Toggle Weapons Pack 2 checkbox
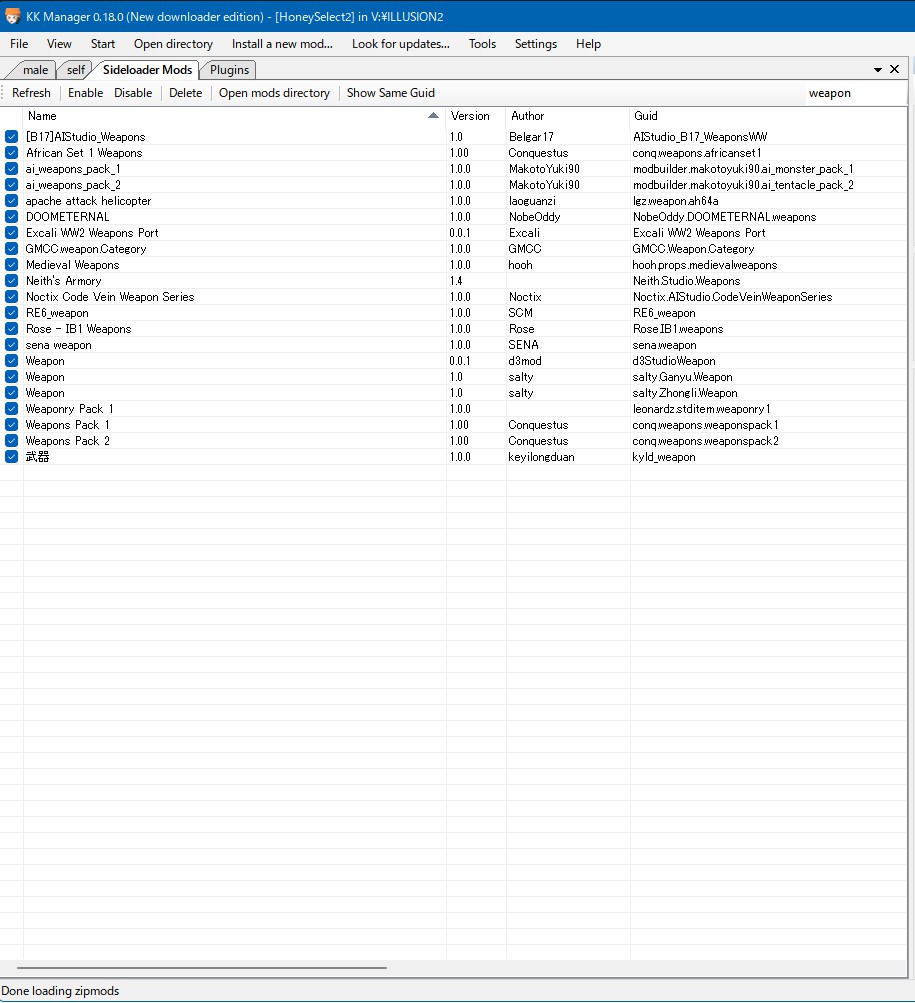The height and width of the screenshot is (1003, 915). [x=12, y=441]
